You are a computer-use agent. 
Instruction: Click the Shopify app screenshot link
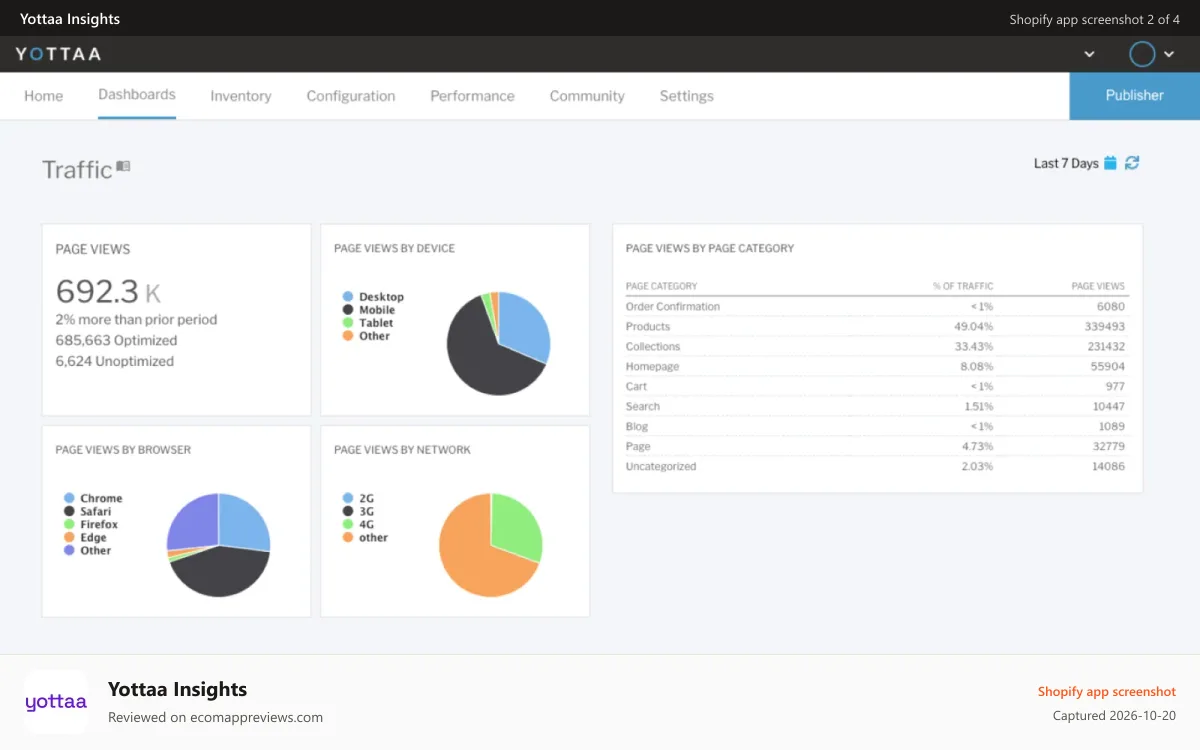coord(1107,691)
